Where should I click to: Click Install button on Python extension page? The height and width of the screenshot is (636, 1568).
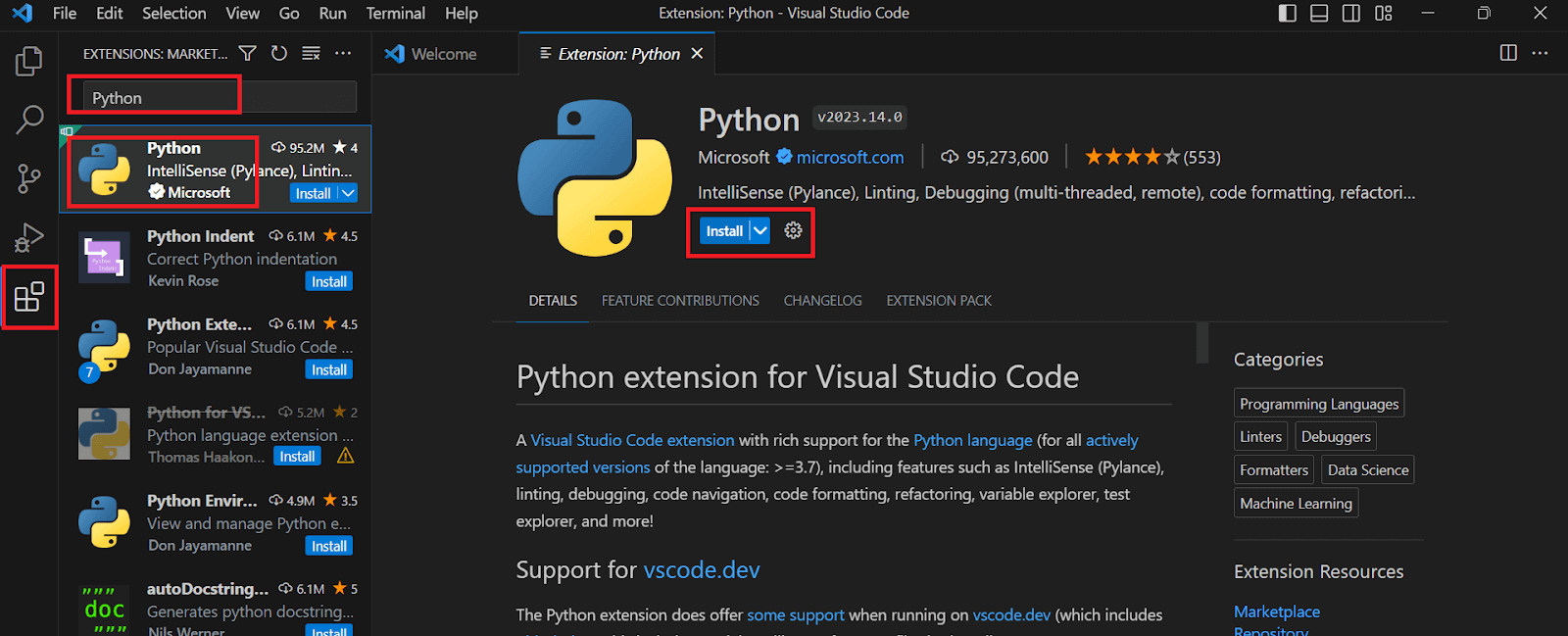click(x=724, y=230)
